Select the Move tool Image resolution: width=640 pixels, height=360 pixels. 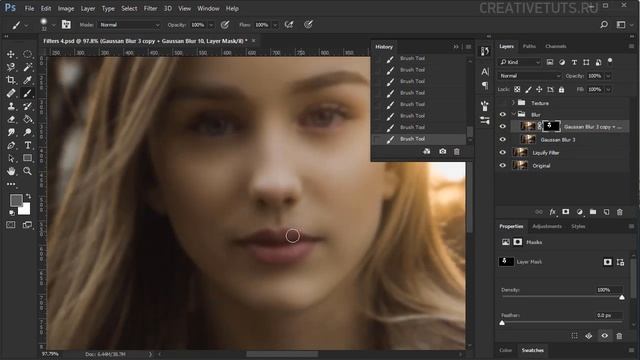coord(11,54)
